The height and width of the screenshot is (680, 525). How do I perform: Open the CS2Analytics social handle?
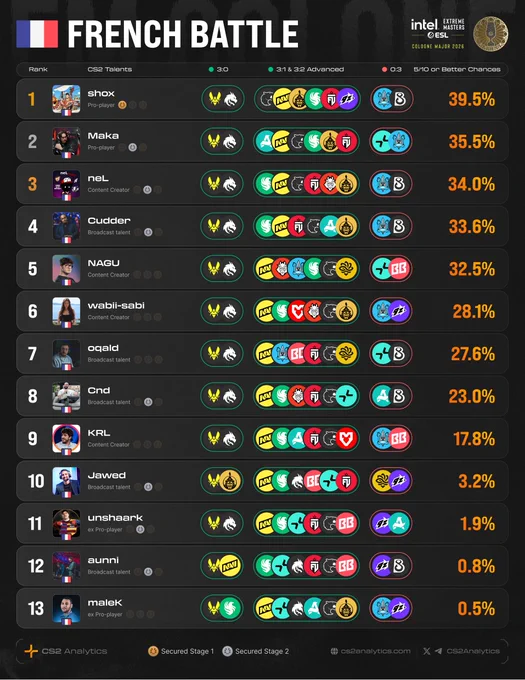[473, 651]
